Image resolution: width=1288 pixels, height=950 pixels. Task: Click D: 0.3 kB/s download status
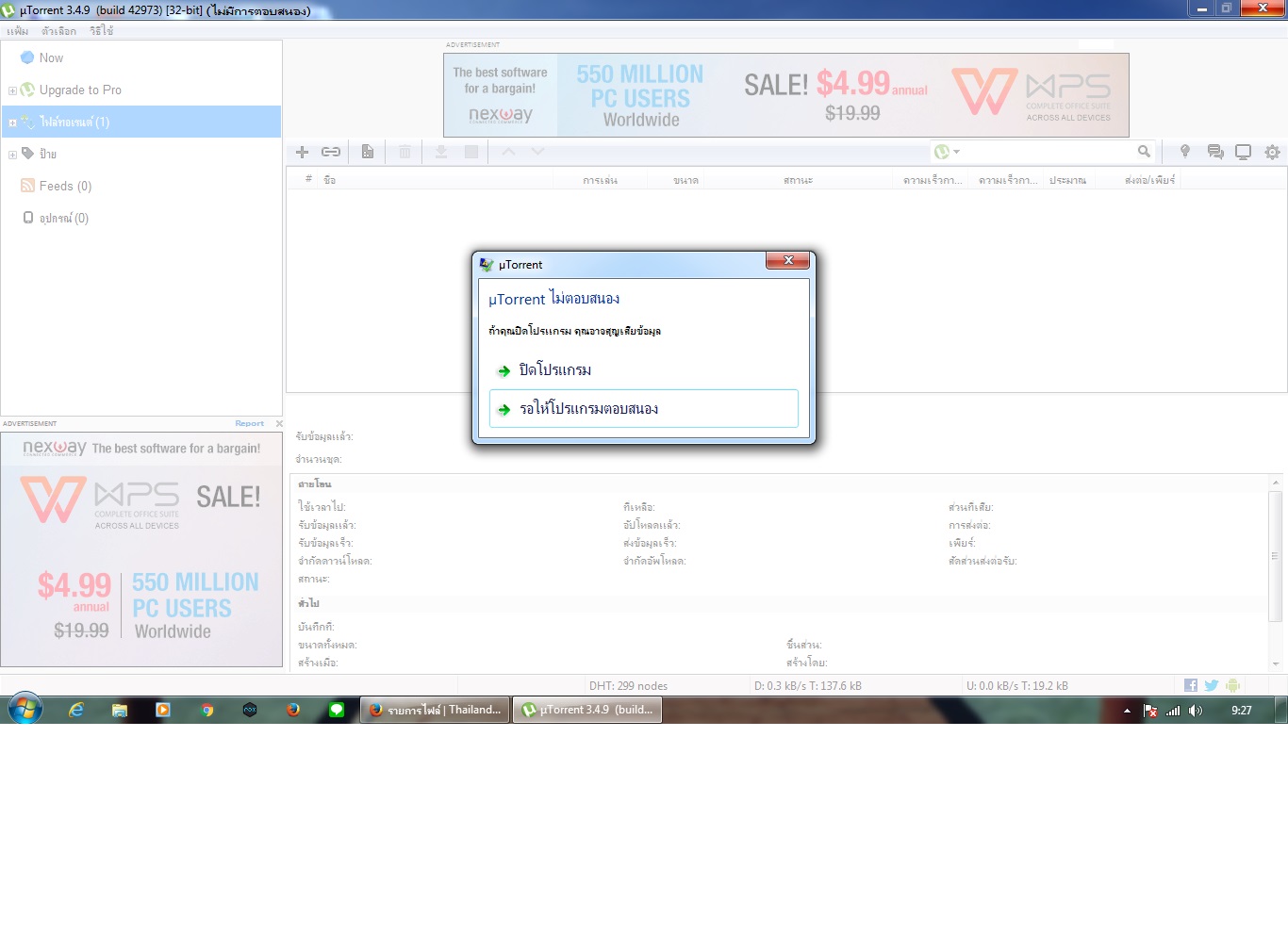coord(807,685)
